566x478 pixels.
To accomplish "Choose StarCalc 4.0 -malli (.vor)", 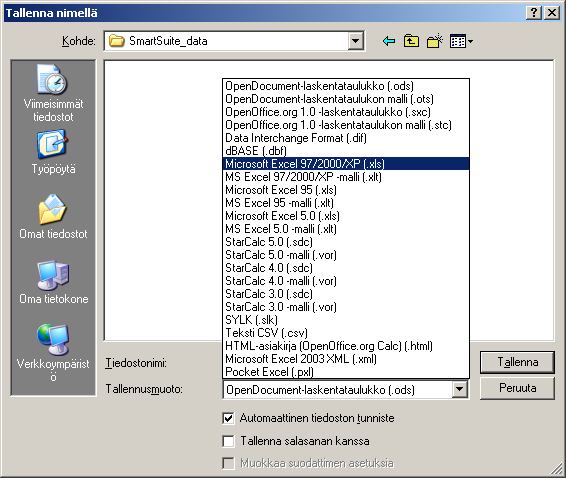I will click(346, 281).
